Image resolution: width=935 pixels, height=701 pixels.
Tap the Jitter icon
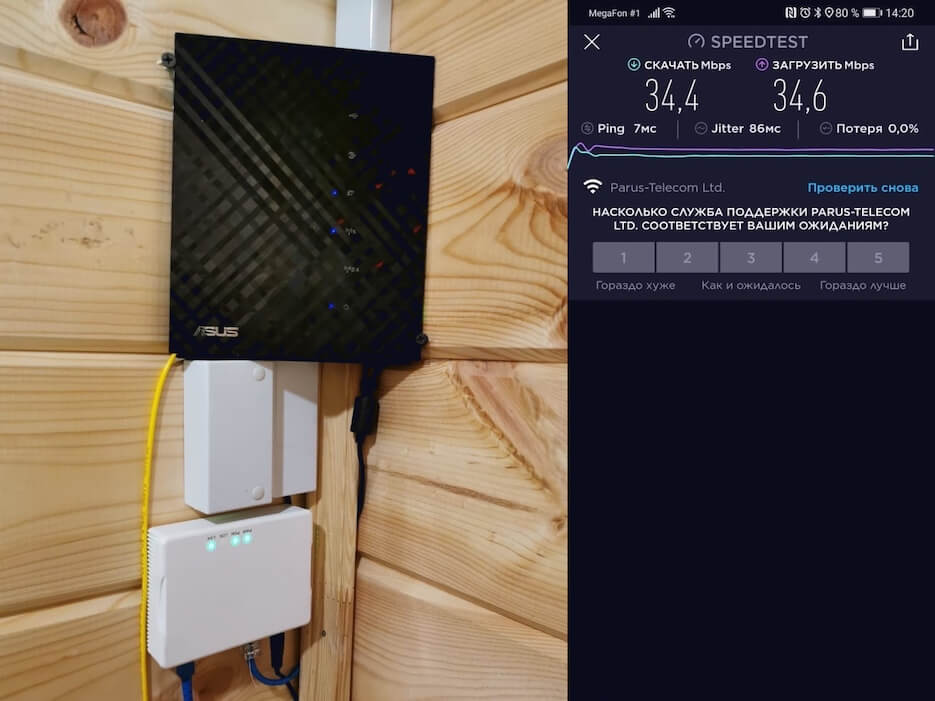point(701,128)
